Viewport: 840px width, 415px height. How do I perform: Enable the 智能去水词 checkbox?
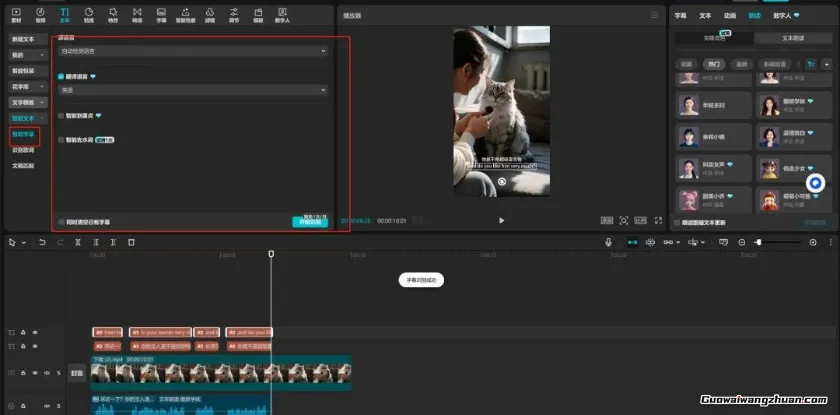(61, 140)
